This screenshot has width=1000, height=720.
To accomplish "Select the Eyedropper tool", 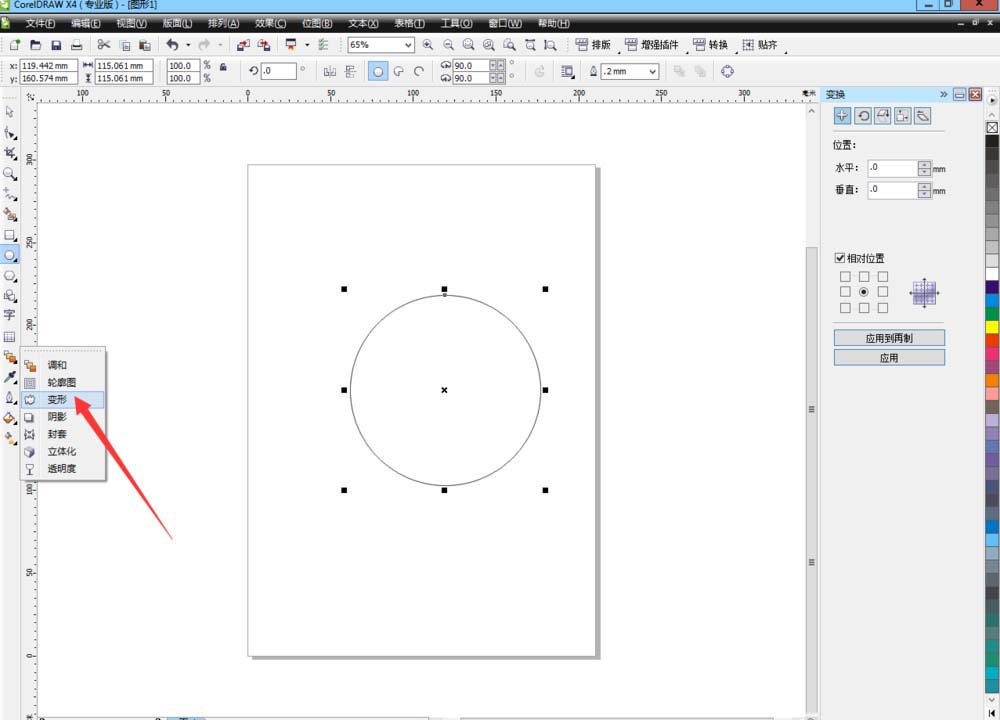I will click(x=10, y=377).
